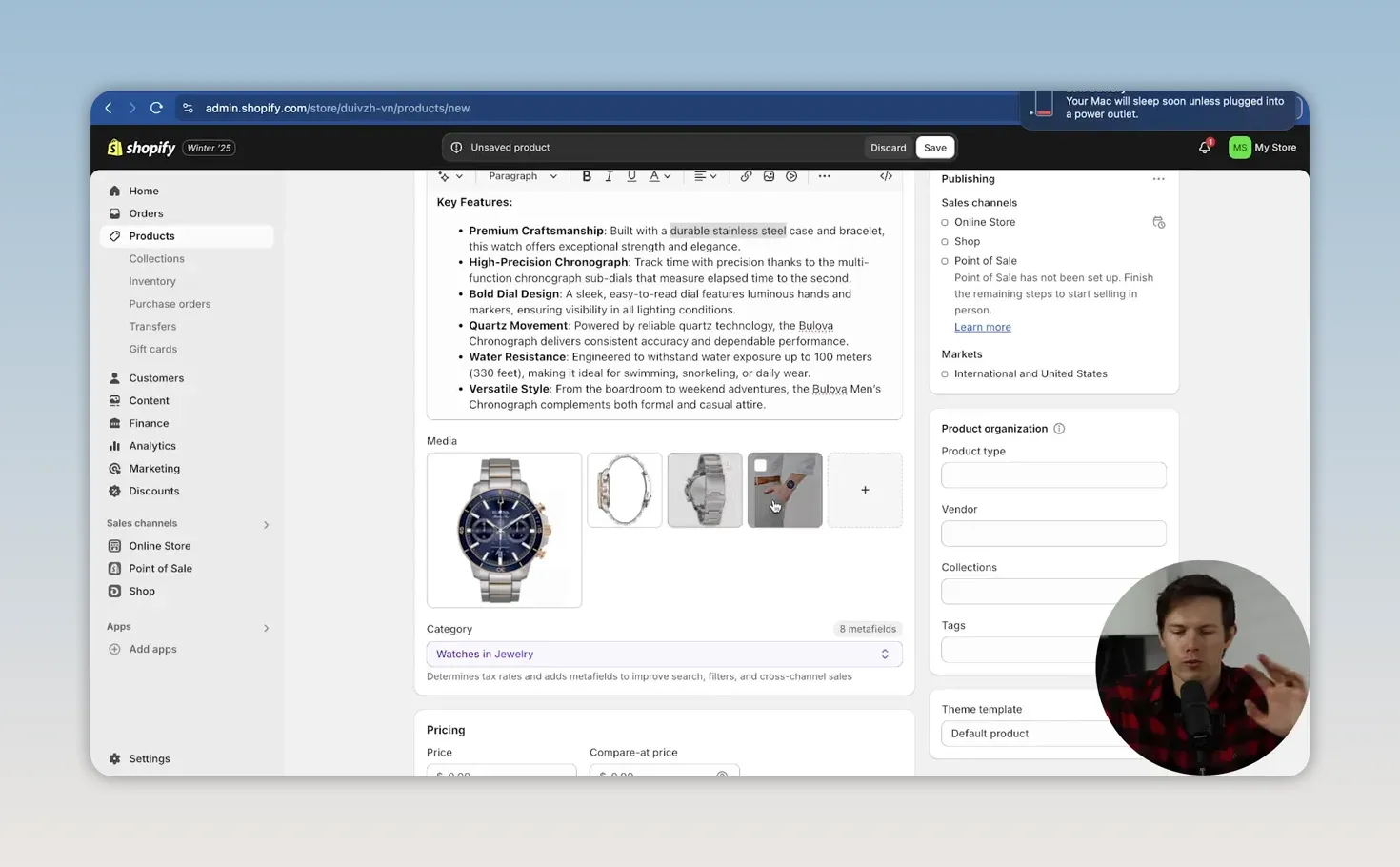Show the Product organization info tooltip
Screen dimensions: 1400x867
click(x=1059, y=429)
